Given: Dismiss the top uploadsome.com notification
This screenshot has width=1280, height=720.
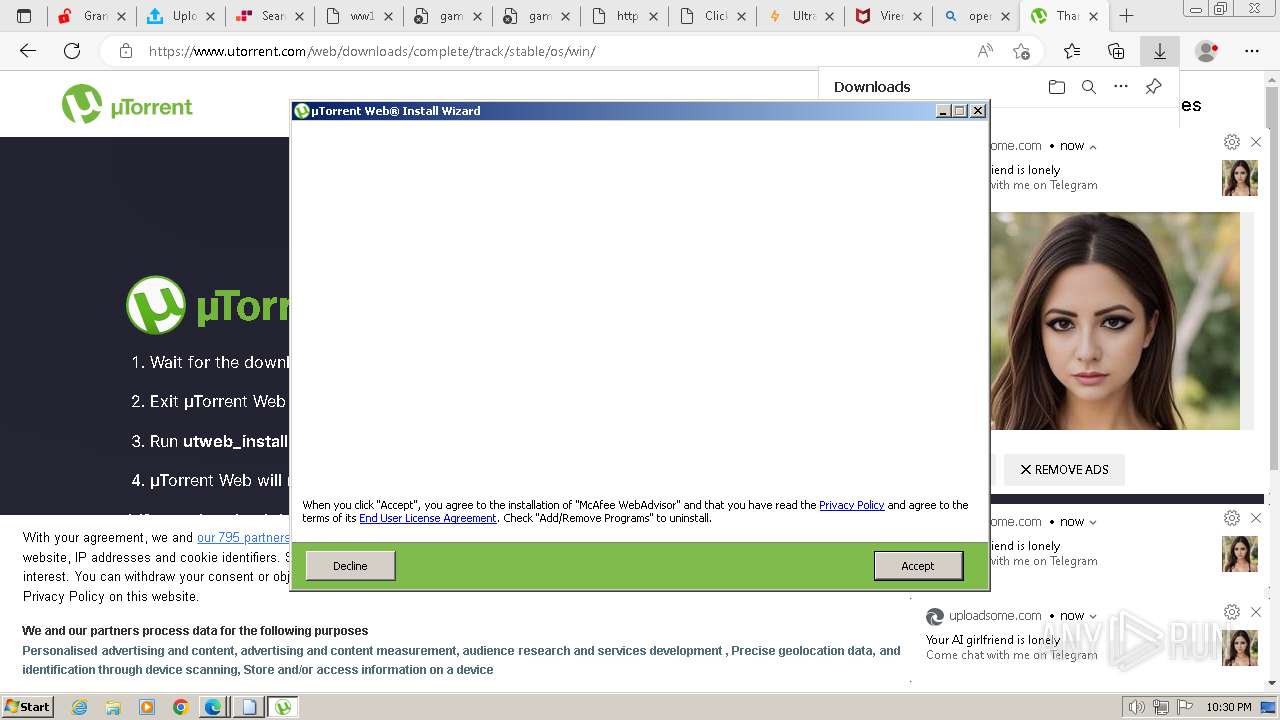Looking at the screenshot, I should (1256, 142).
